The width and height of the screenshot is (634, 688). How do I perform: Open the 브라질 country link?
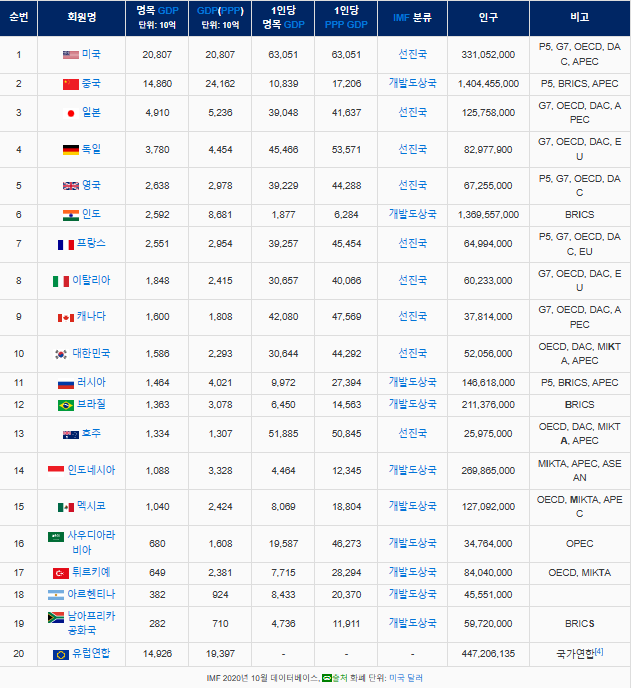(91, 404)
